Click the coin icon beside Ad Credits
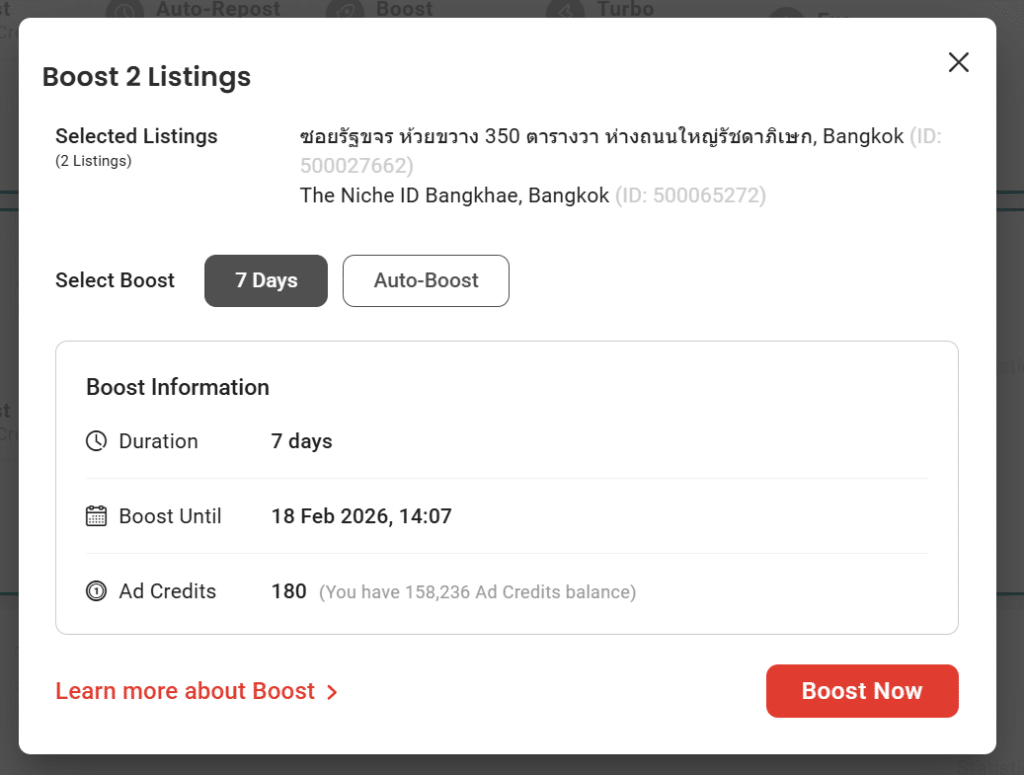The image size is (1024, 775). 96,591
